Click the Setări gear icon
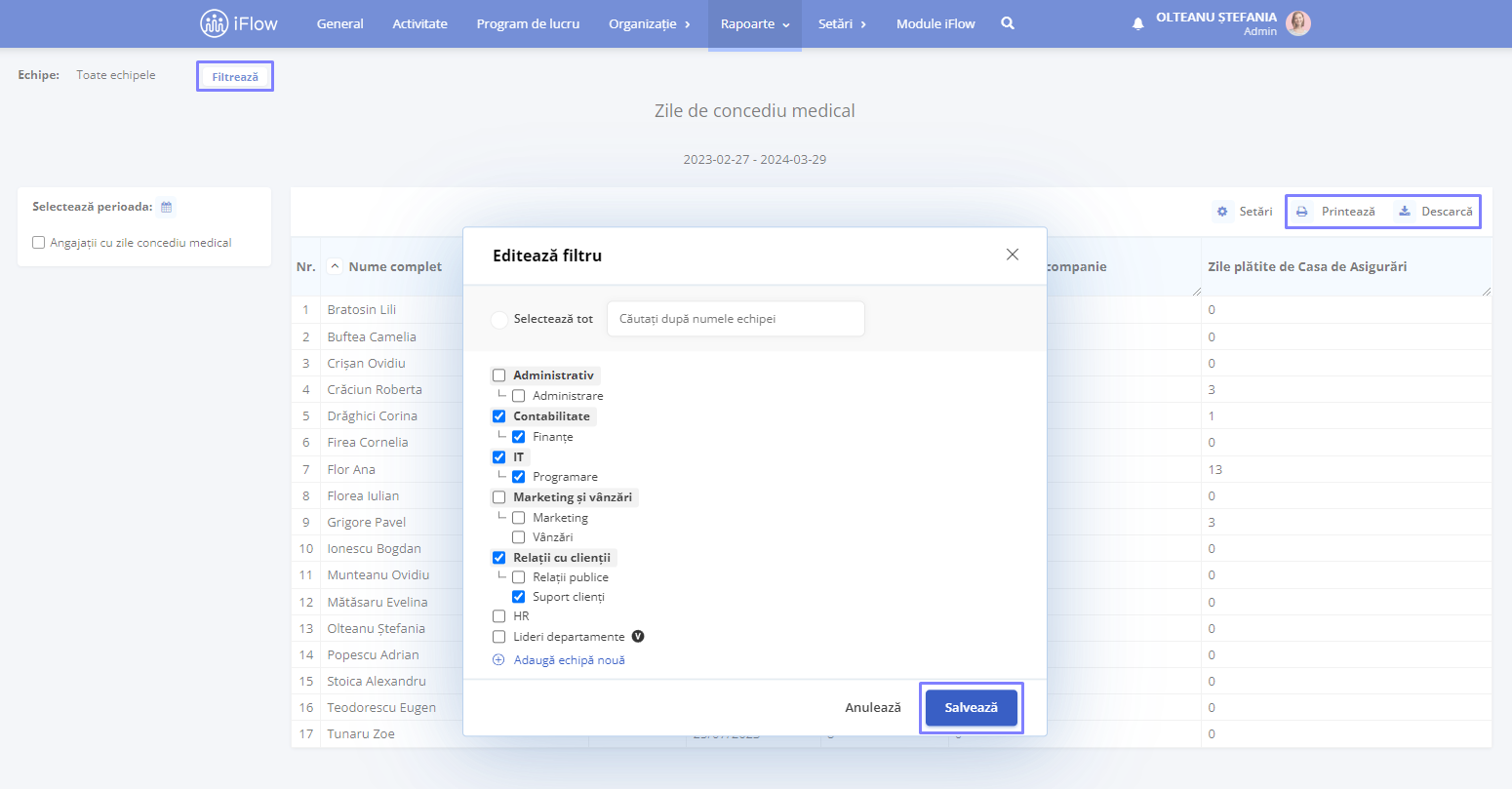This screenshot has height=789, width=1512. pos(1222,212)
